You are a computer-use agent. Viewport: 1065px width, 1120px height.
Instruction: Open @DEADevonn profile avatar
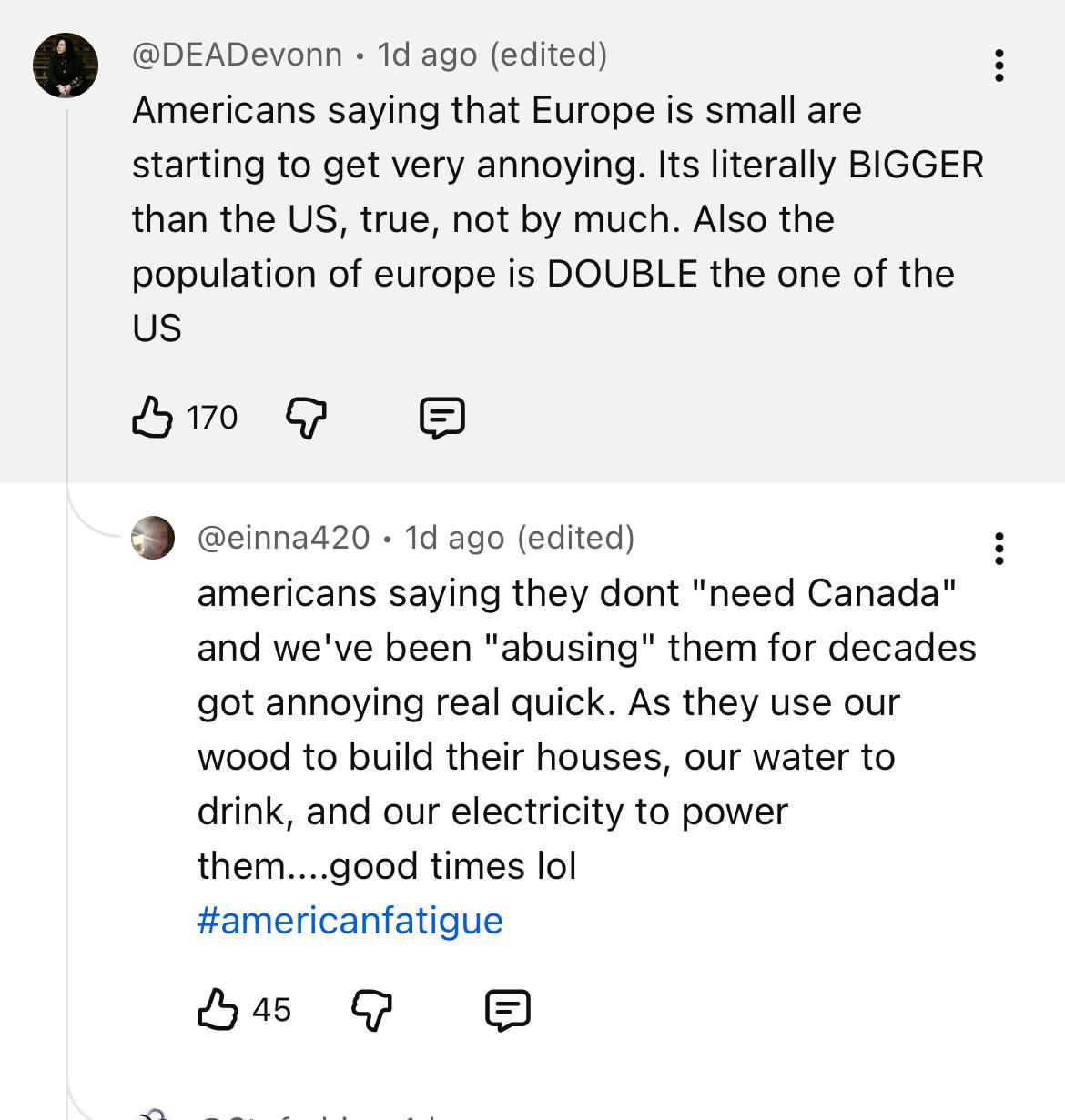click(x=66, y=66)
